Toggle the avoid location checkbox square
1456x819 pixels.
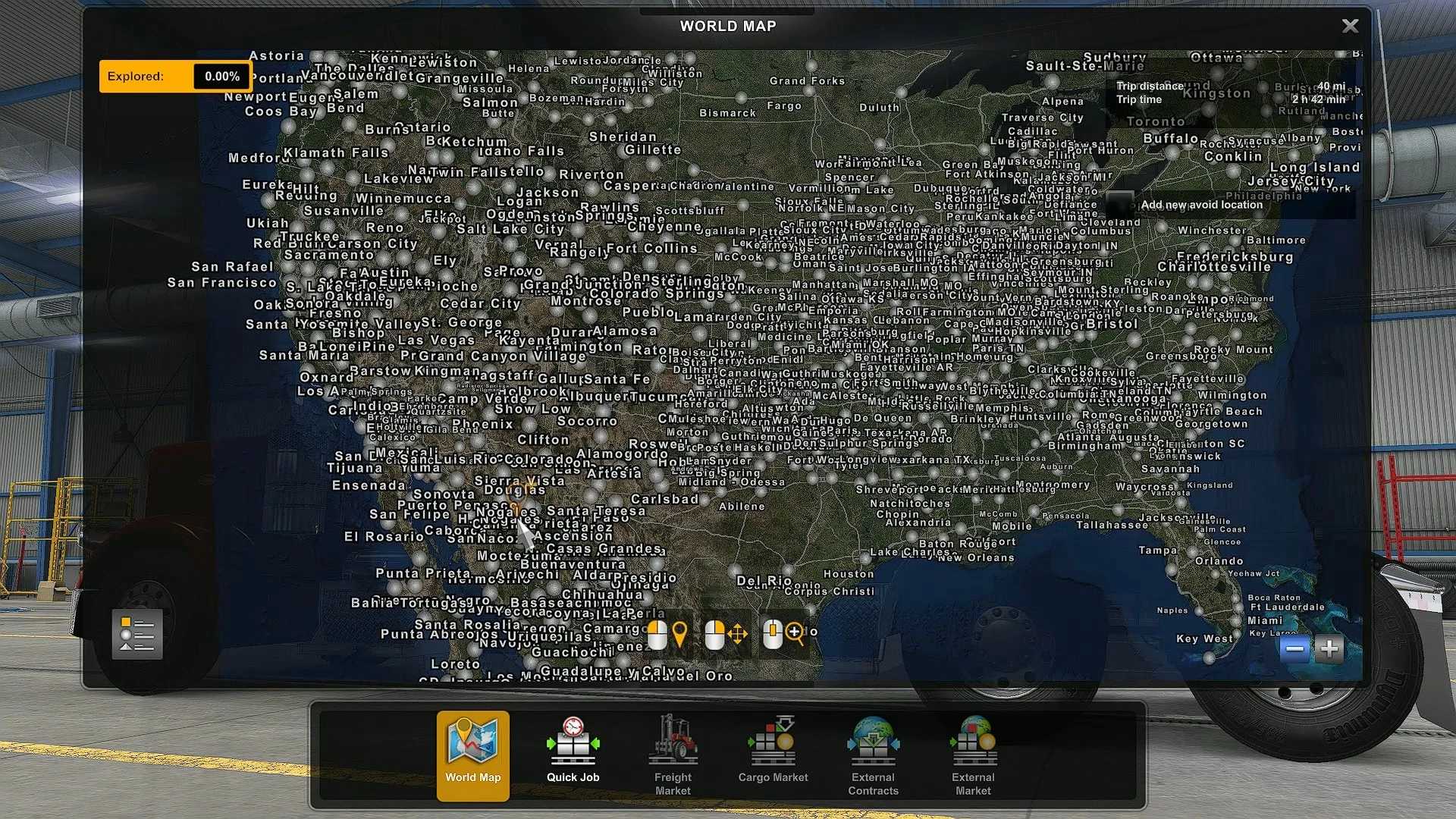[x=1120, y=205]
